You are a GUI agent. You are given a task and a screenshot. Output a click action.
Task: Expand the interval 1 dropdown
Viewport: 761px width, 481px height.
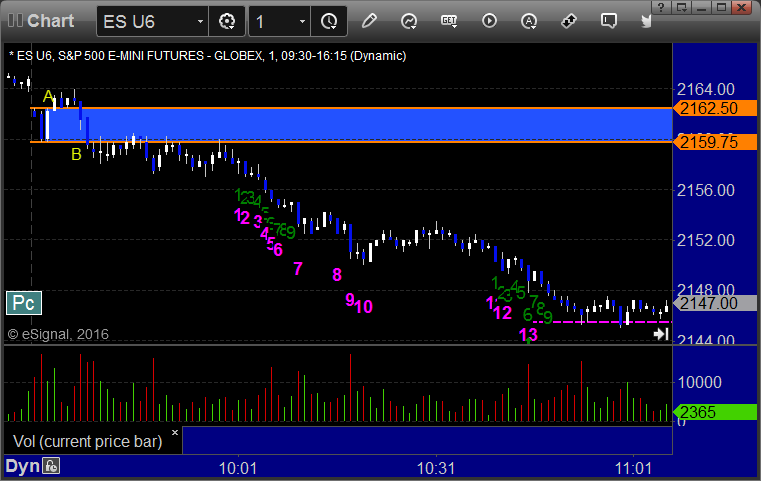pos(302,21)
